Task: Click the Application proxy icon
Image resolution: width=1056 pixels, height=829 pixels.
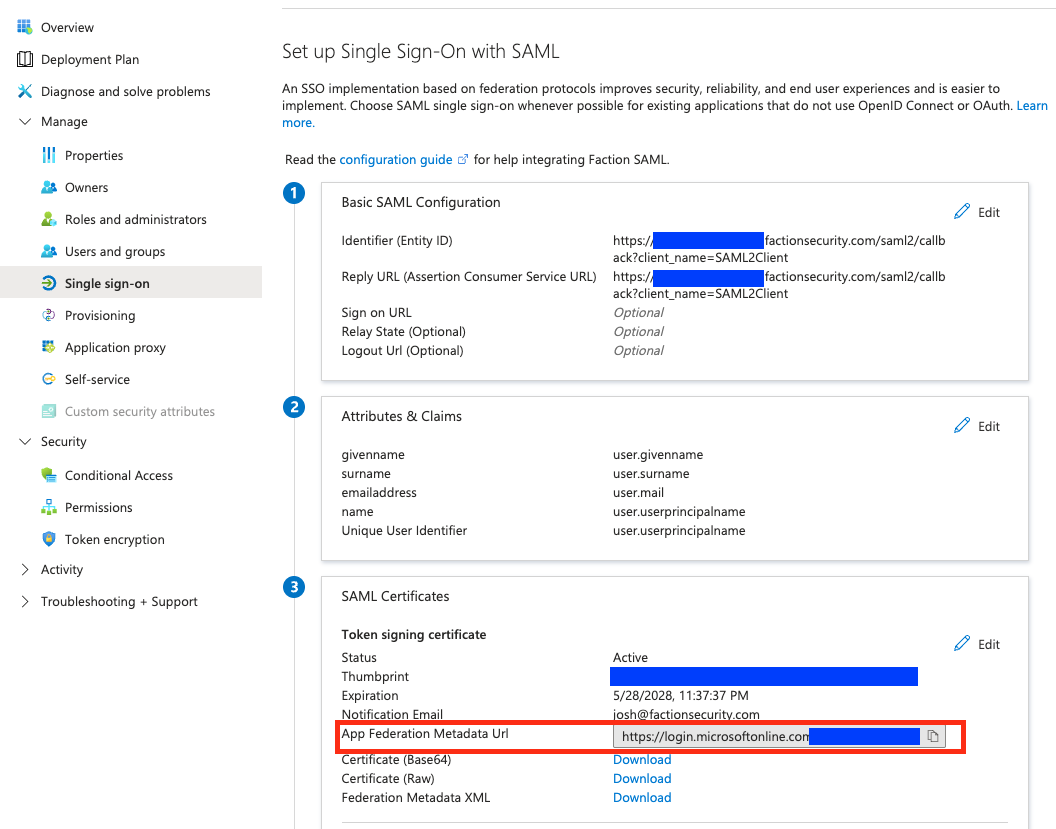Action: tap(48, 347)
